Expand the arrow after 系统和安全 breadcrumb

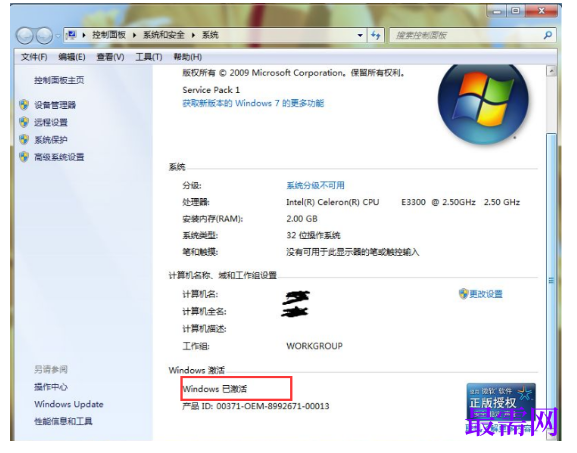click(193, 35)
